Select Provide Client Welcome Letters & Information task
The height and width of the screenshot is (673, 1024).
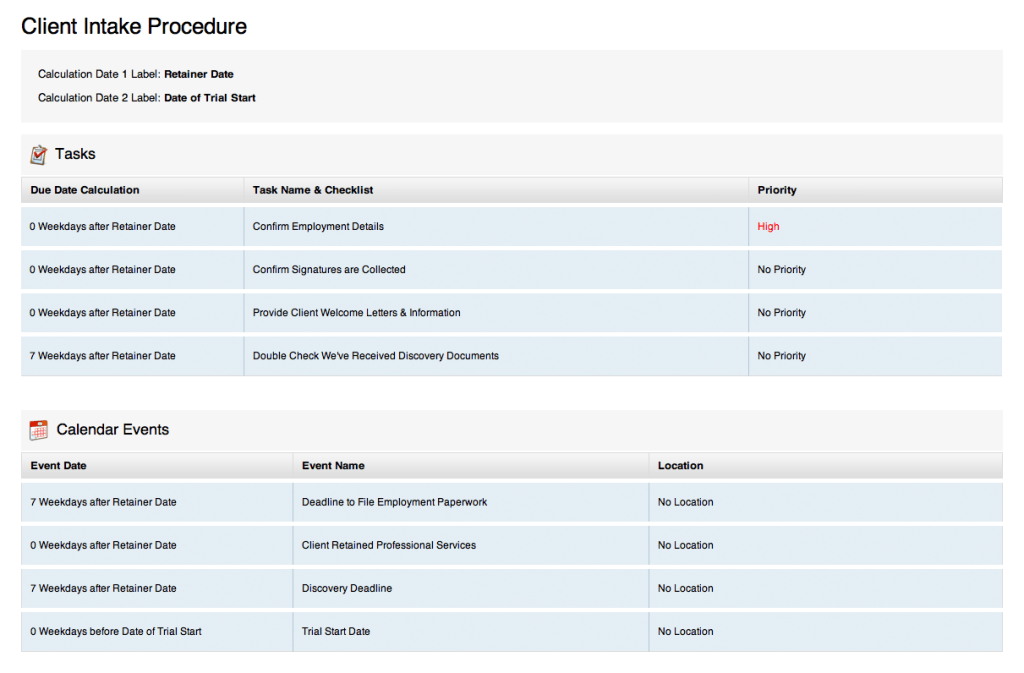tap(356, 313)
